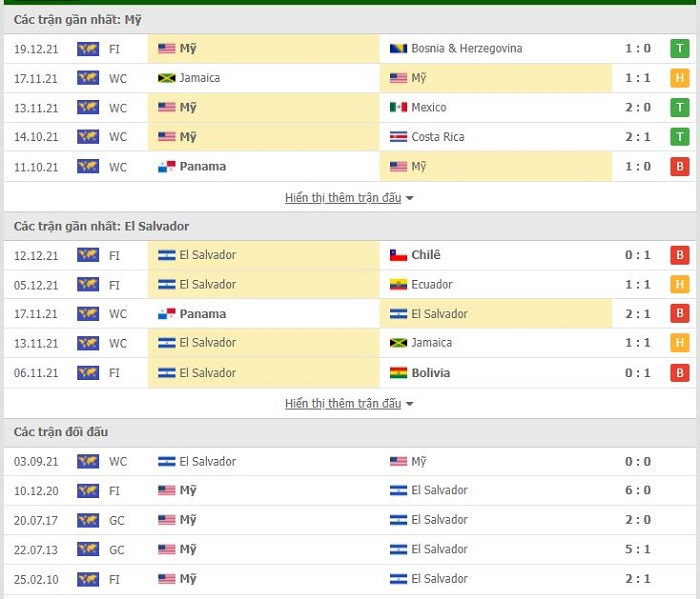Image resolution: width=700 pixels, height=599 pixels.
Task: Click the Bosnia & Herzegovina flag icon
Action: pos(398,48)
